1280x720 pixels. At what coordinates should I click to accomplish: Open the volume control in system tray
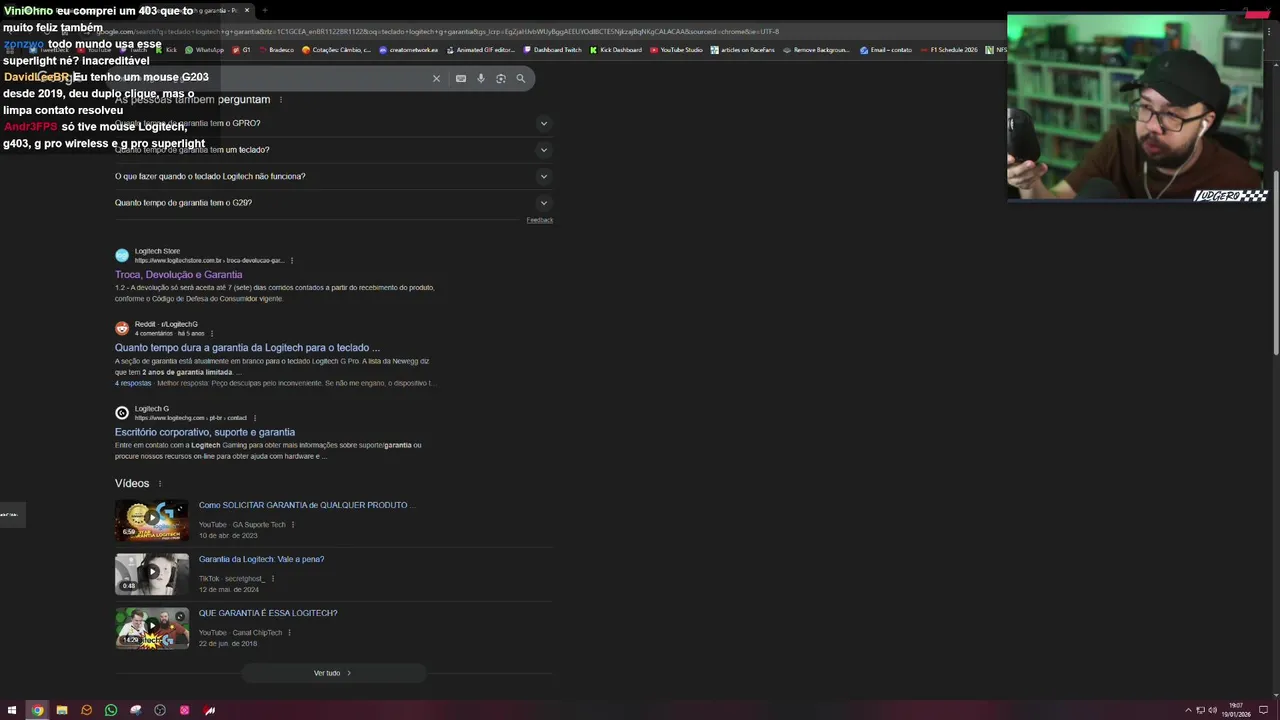1212,710
